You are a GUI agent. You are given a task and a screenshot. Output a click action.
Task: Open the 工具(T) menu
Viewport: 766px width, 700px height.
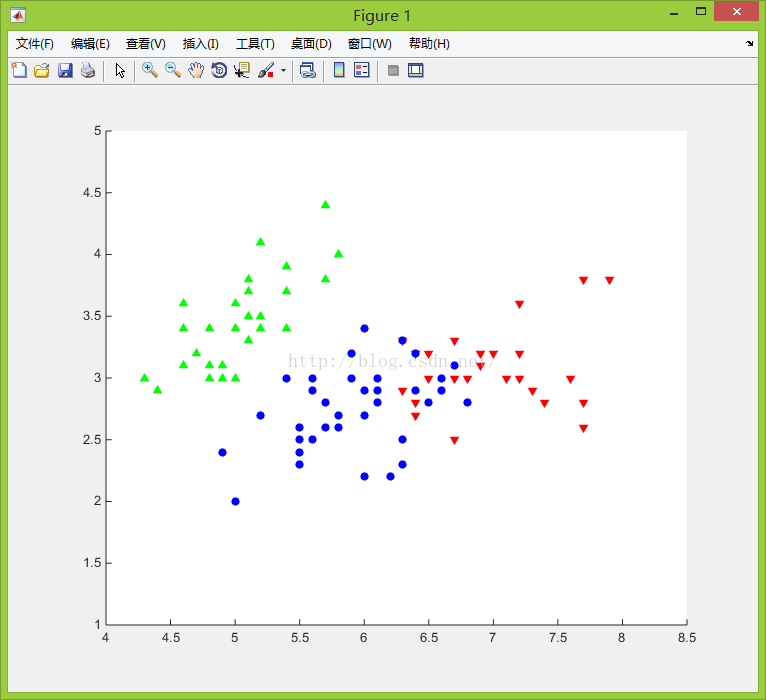pyautogui.click(x=255, y=44)
